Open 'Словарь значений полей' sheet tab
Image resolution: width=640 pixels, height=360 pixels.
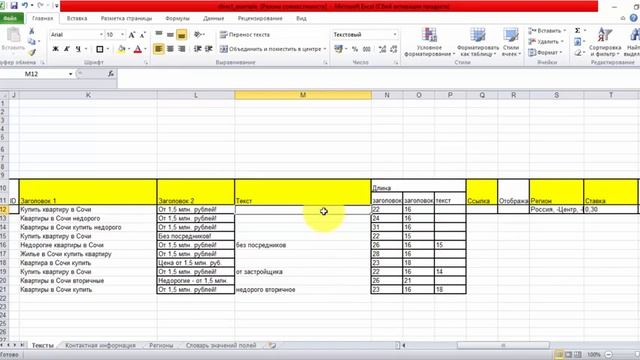(x=221, y=345)
